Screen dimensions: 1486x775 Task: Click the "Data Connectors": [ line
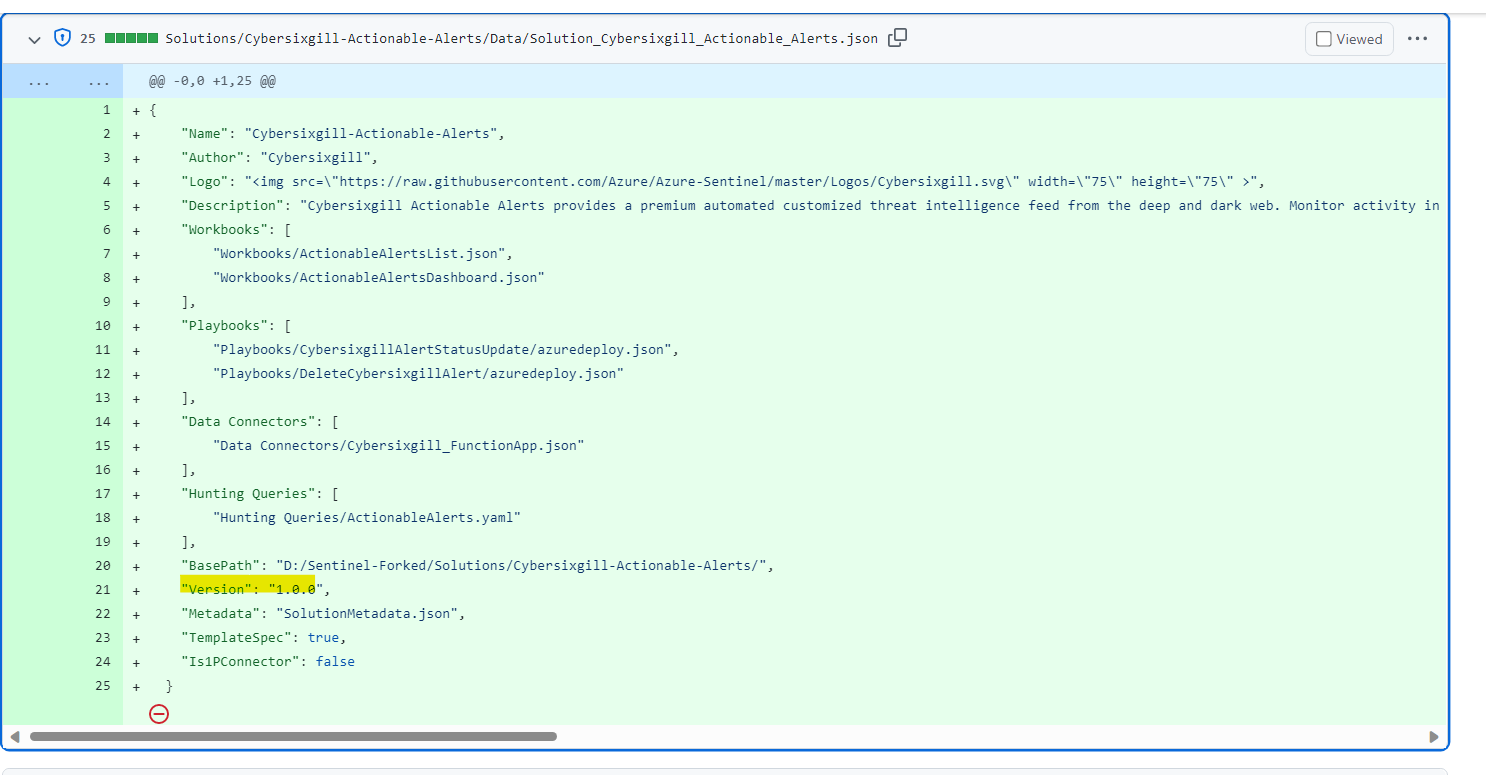pyautogui.click(x=260, y=422)
